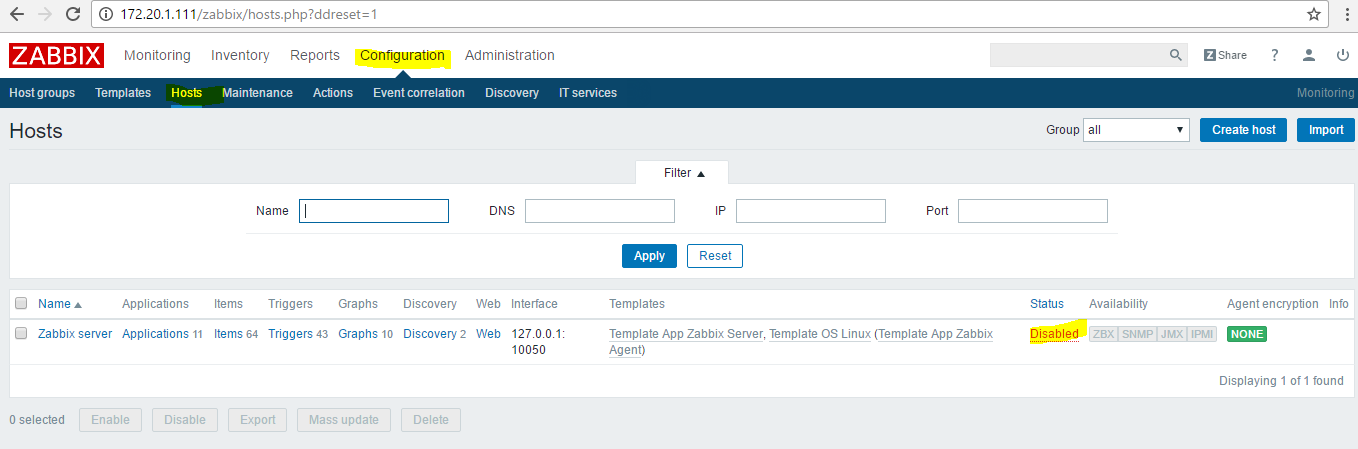Apply the host filter
Viewport: 1358px width, 449px height.
click(649, 256)
